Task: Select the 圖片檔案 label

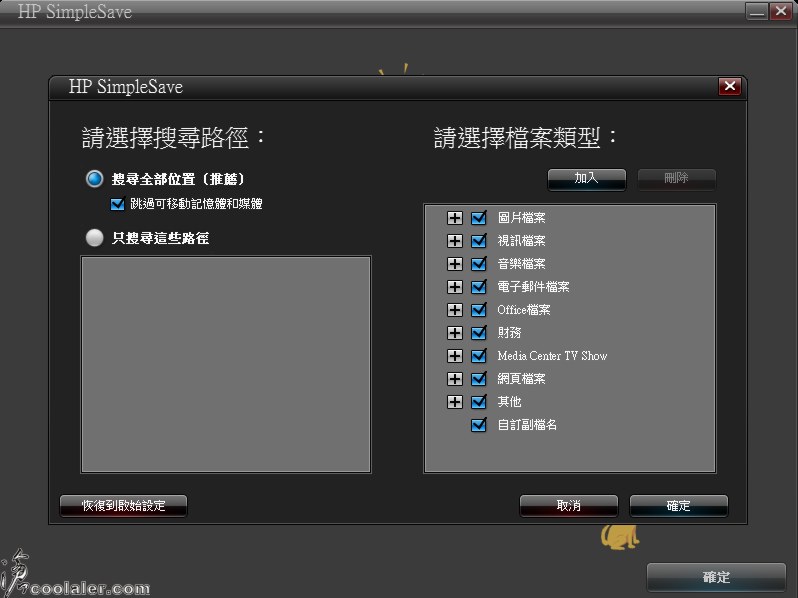Action: point(521,218)
